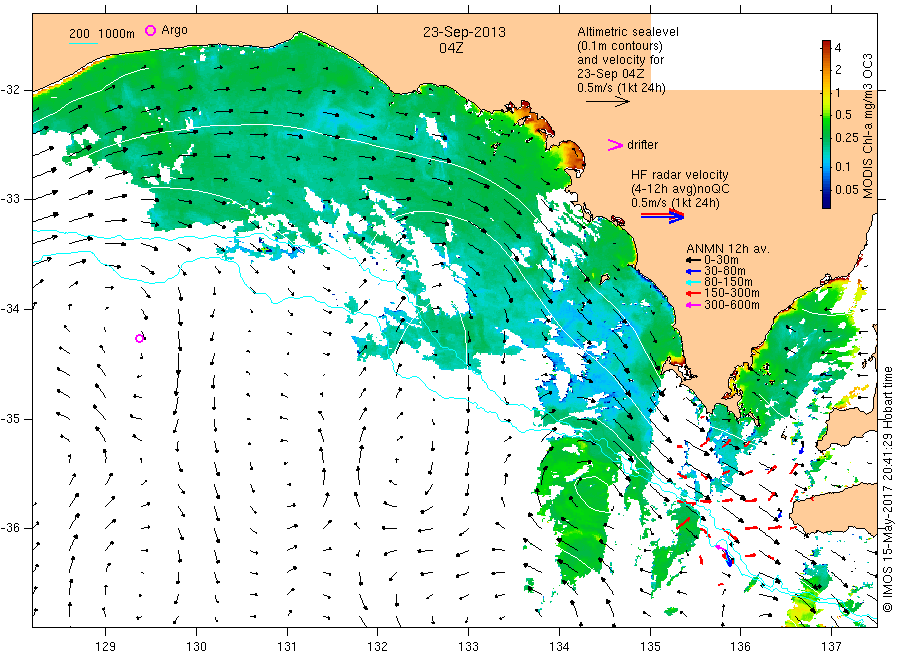Click the longitude axis label '135'

tap(650, 647)
